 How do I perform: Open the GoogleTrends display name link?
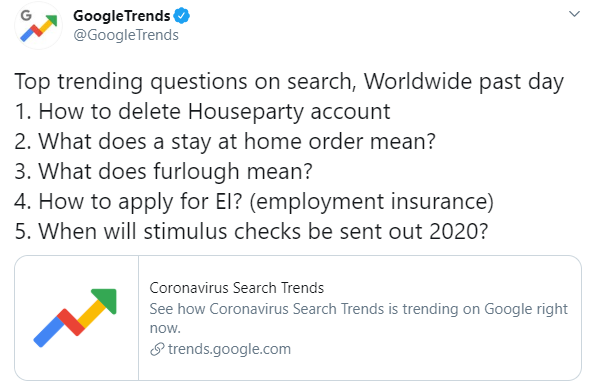coord(121,16)
